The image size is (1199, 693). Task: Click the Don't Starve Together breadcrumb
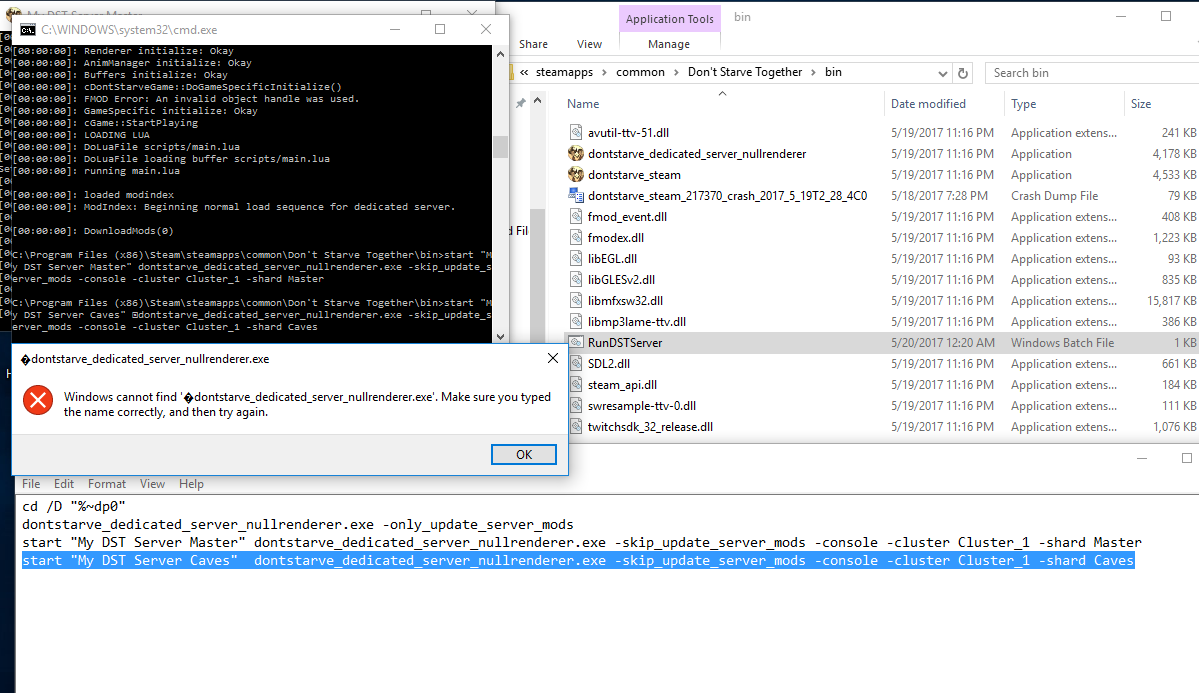(x=744, y=72)
